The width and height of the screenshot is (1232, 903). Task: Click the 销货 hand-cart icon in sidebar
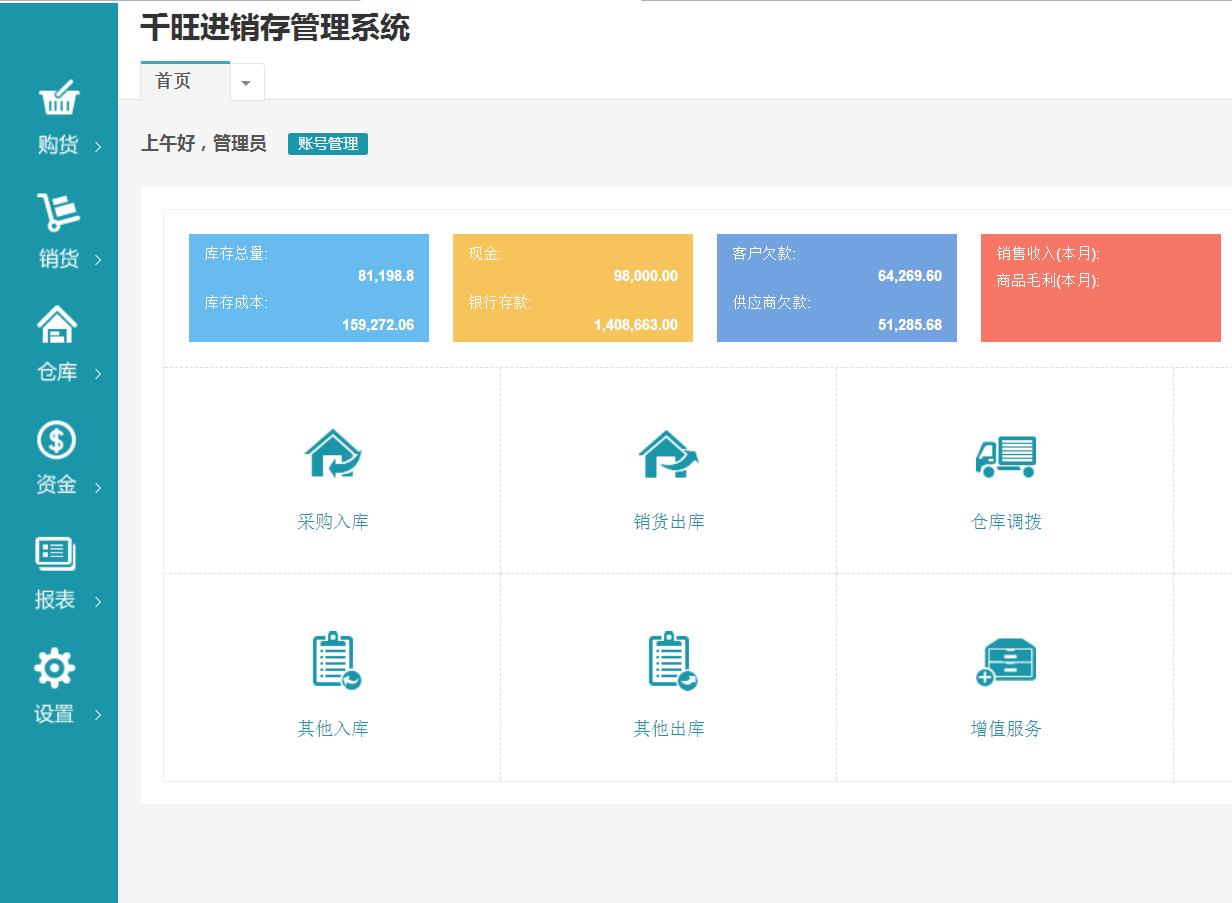coord(58,212)
